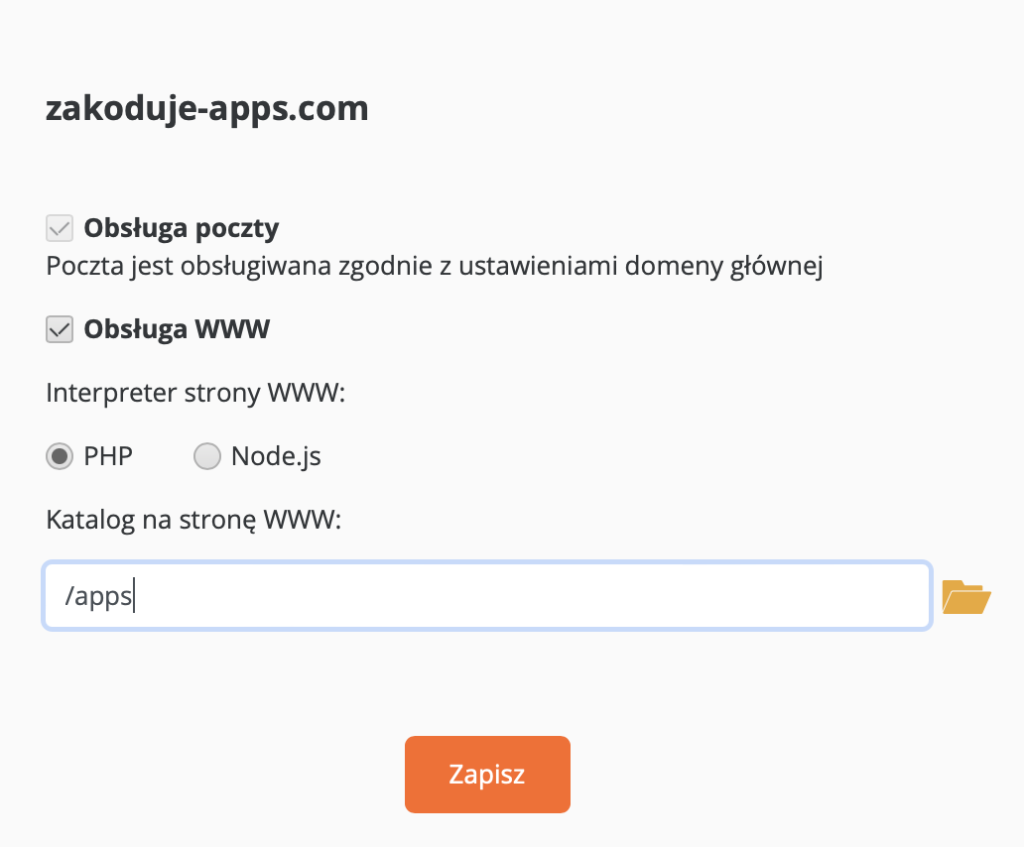Toggle the Obsługa WWW checkbox
The width and height of the screenshot is (1024, 847).
click(59, 329)
